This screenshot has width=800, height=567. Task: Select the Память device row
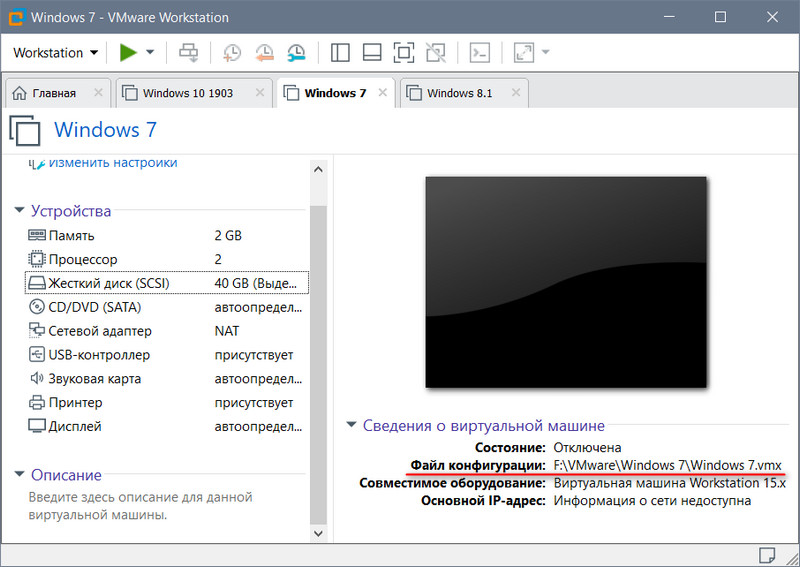(167, 235)
